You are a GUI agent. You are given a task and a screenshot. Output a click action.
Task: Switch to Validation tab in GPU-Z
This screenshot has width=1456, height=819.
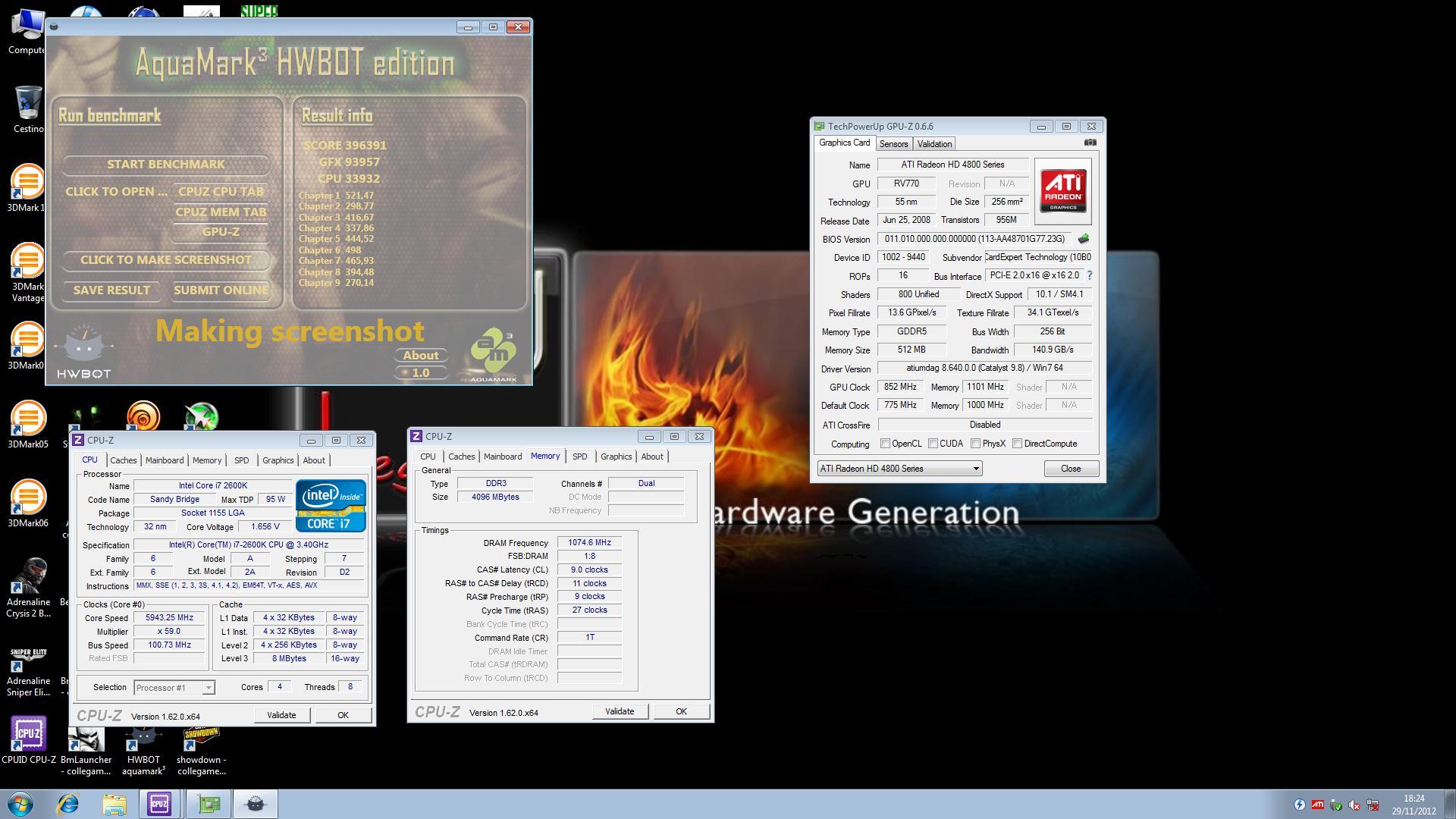934,144
